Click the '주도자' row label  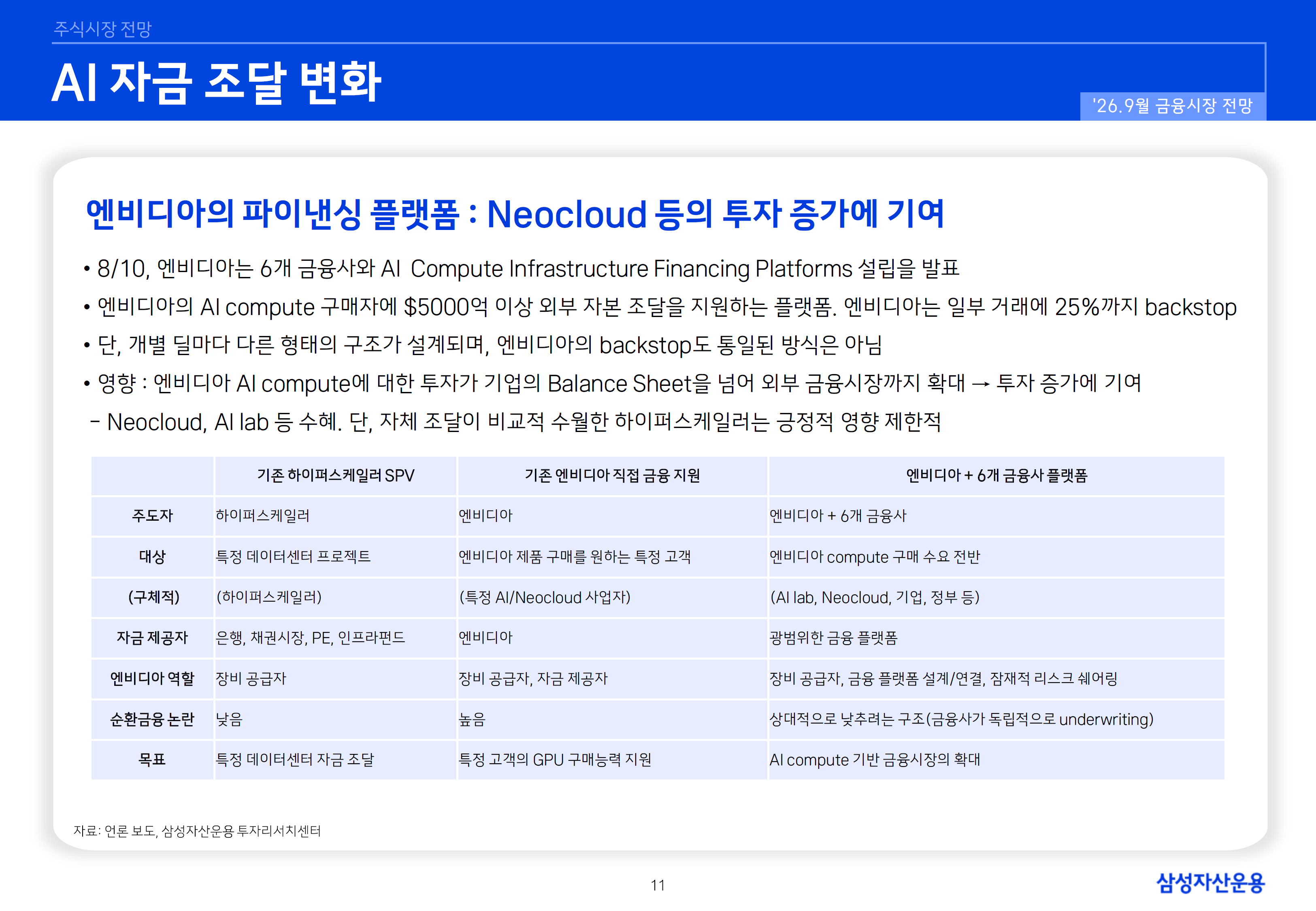(x=152, y=516)
